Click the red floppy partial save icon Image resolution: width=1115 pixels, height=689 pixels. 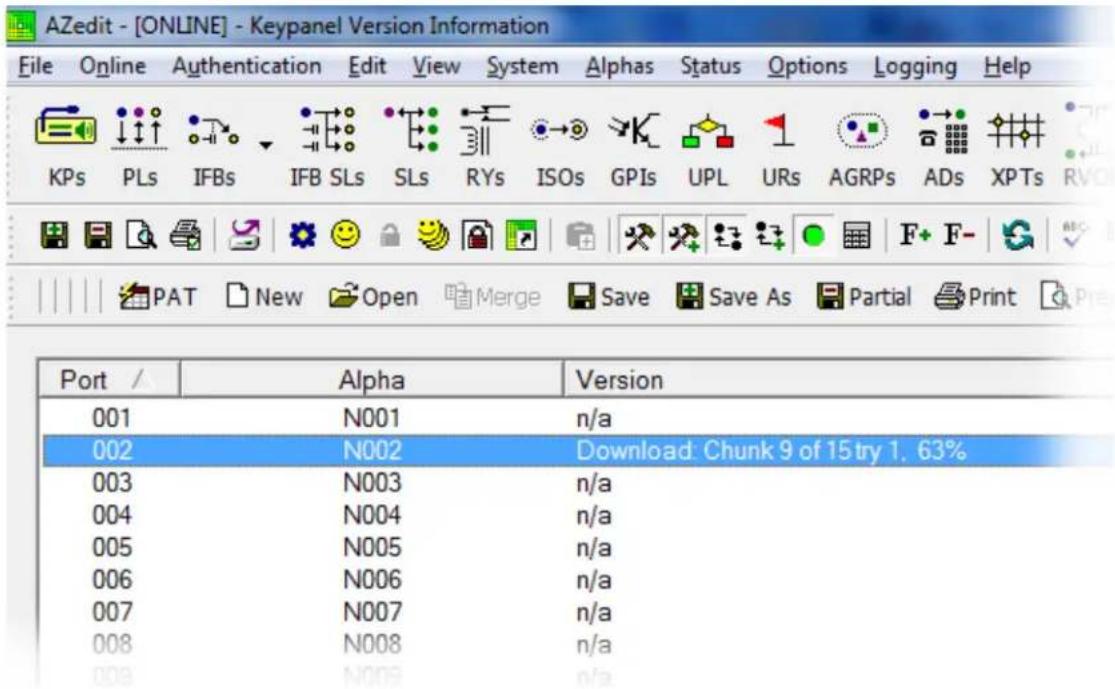pos(98,235)
